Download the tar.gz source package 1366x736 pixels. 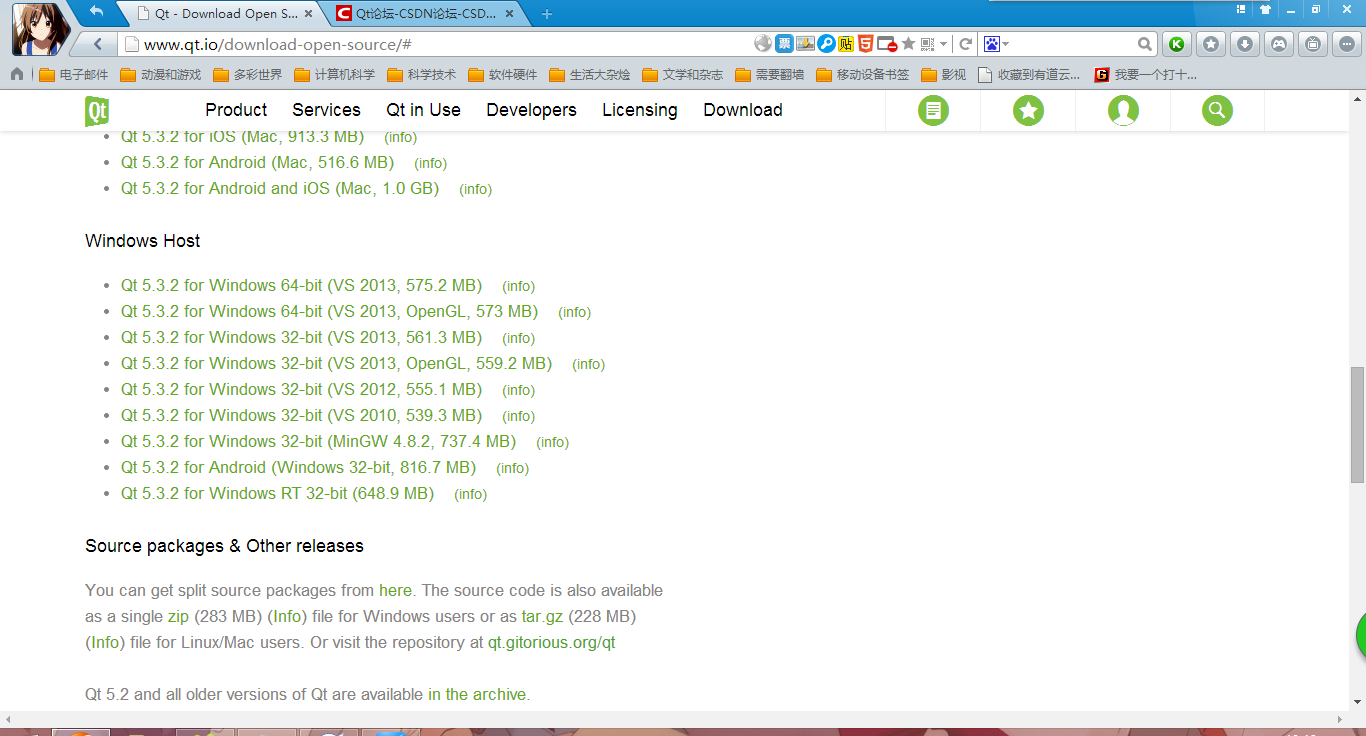542,616
